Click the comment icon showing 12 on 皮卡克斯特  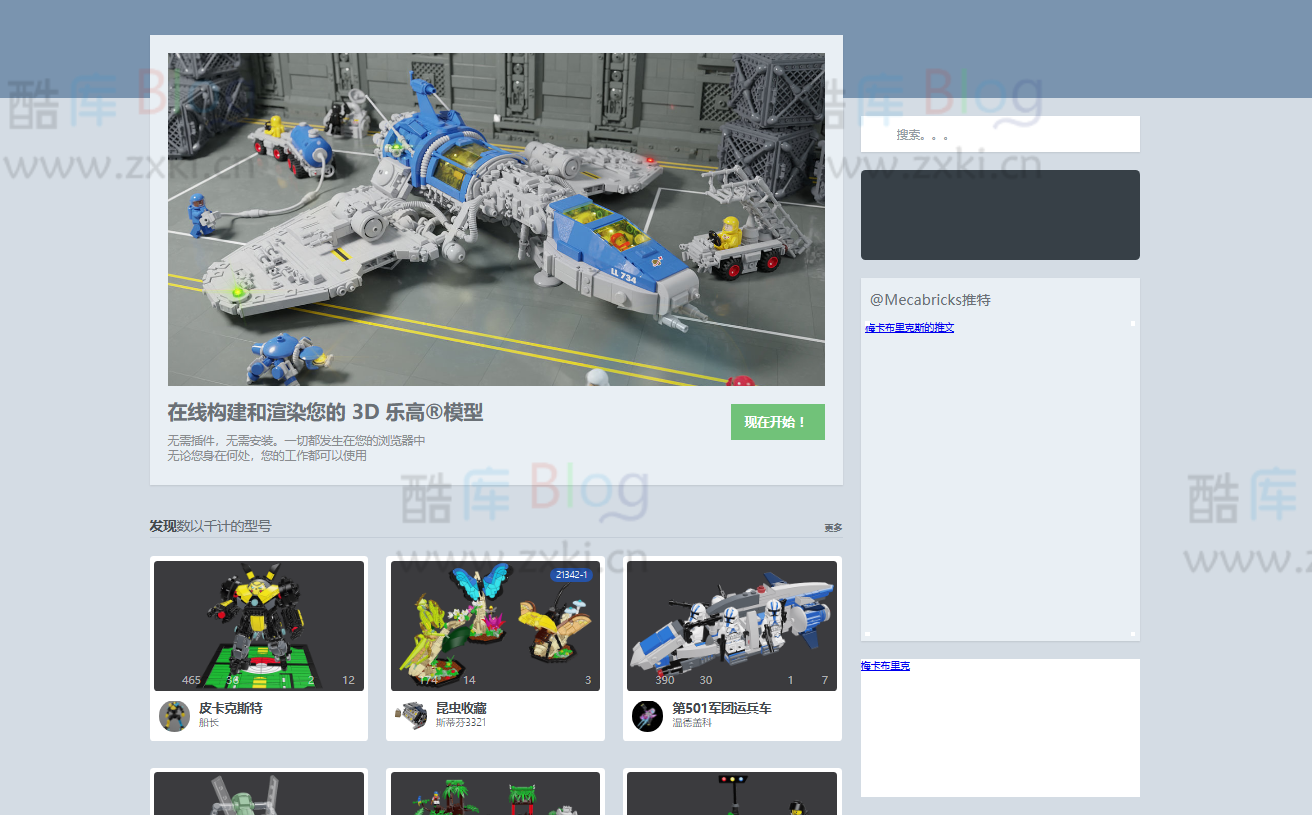[333, 679]
